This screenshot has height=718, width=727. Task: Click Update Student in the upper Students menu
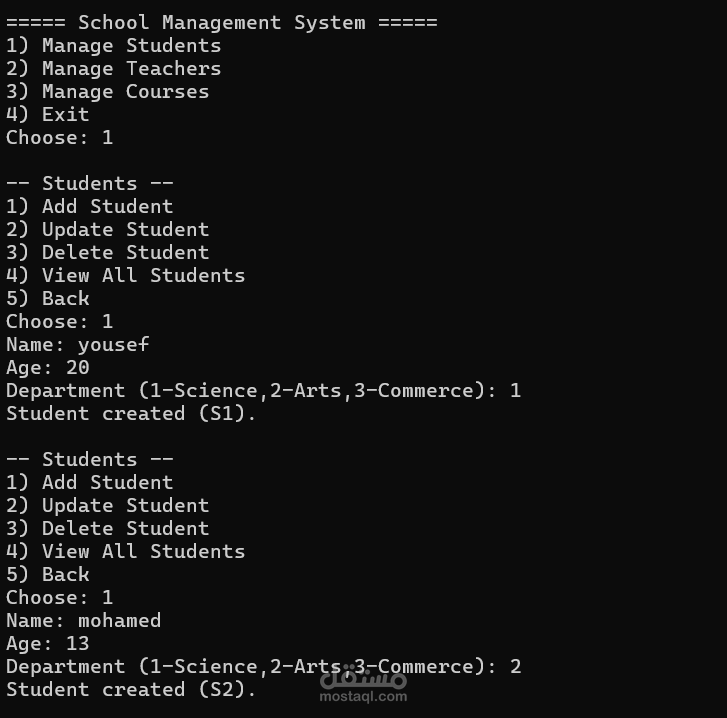click(x=107, y=229)
